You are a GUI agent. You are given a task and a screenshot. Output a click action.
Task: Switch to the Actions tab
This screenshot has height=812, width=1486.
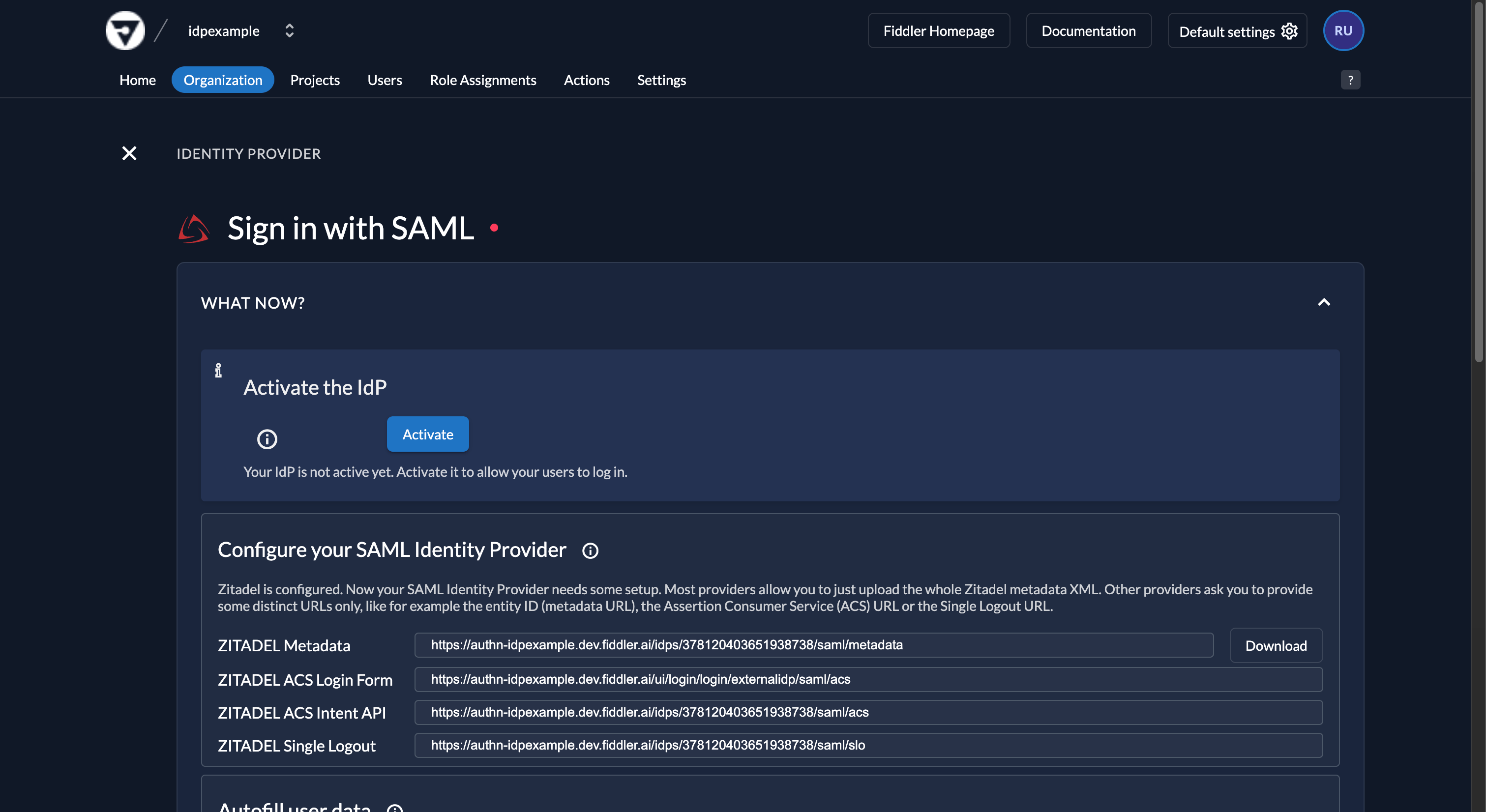coord(587,80)
